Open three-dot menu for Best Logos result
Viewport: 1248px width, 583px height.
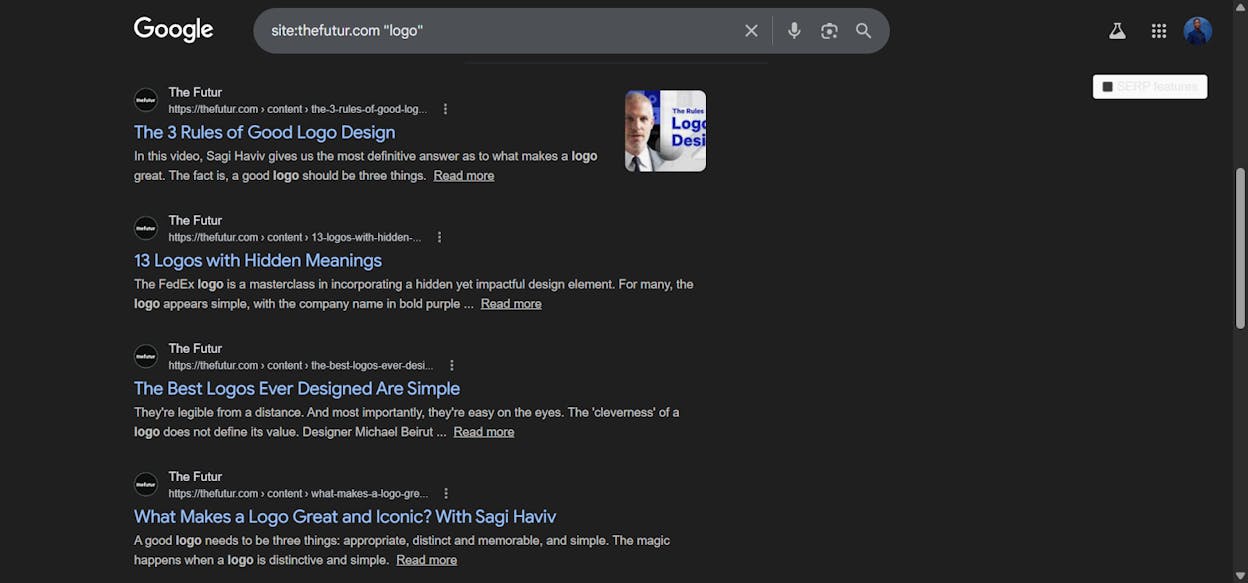pos(452,365)
